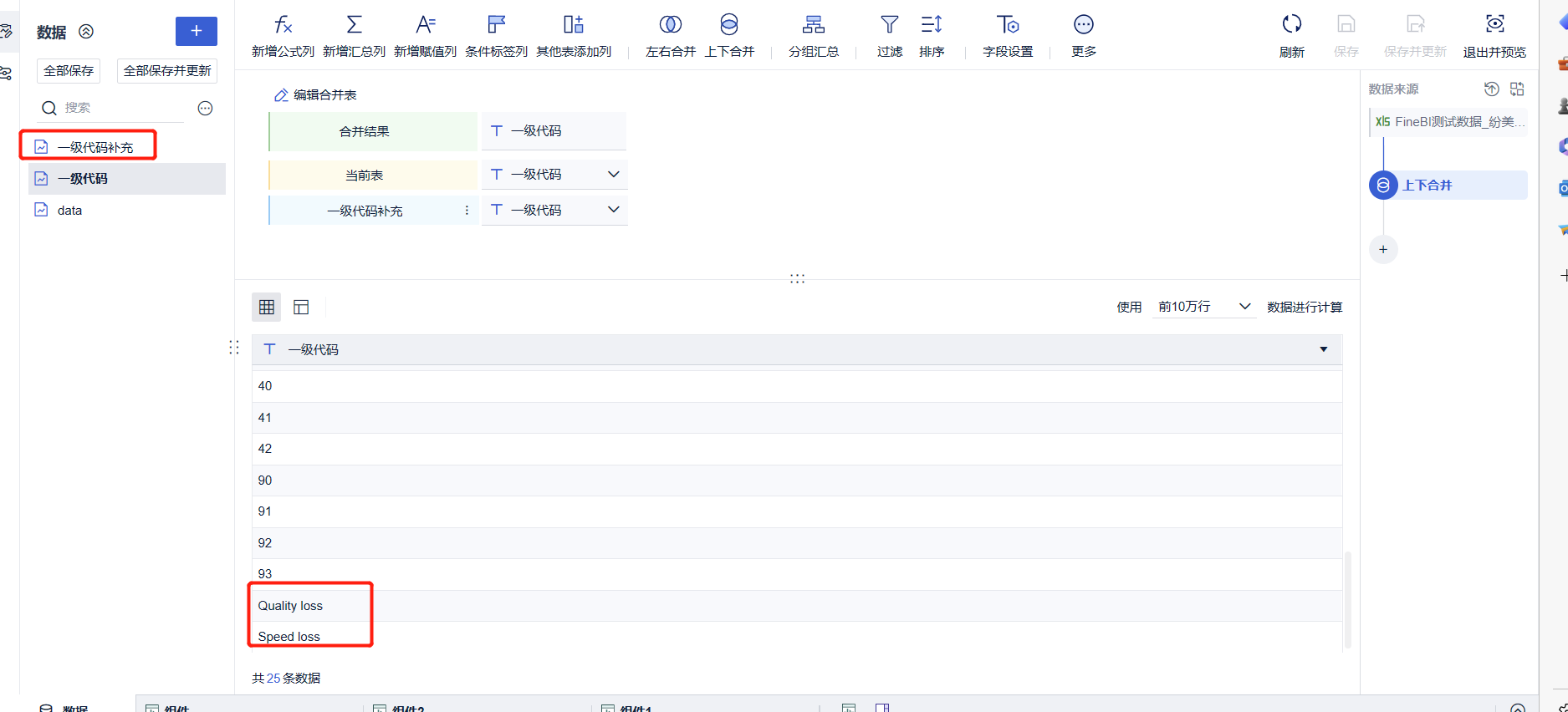Expand the 当前表 一级代码 field dropdown
Screen dimensions: 1568x712
[613, 175]
